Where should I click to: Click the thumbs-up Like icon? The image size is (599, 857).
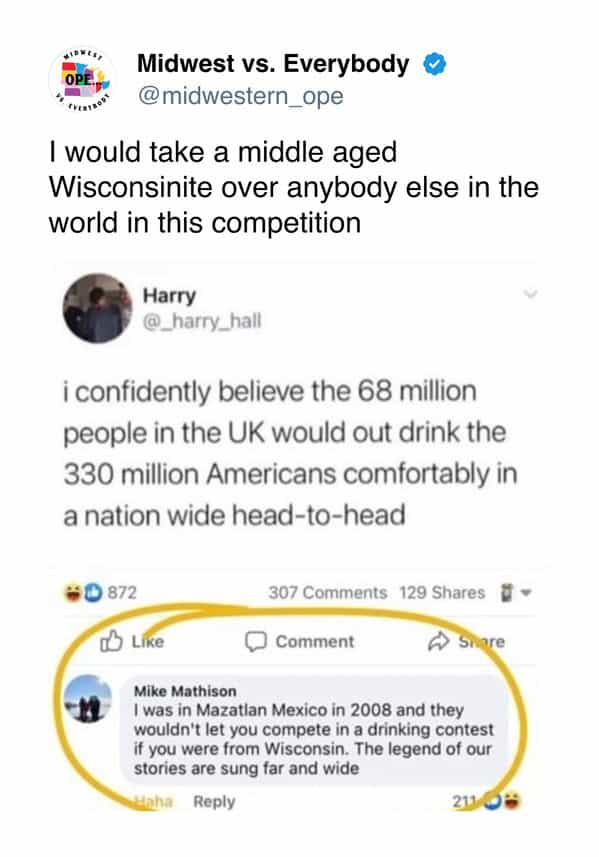111,641
